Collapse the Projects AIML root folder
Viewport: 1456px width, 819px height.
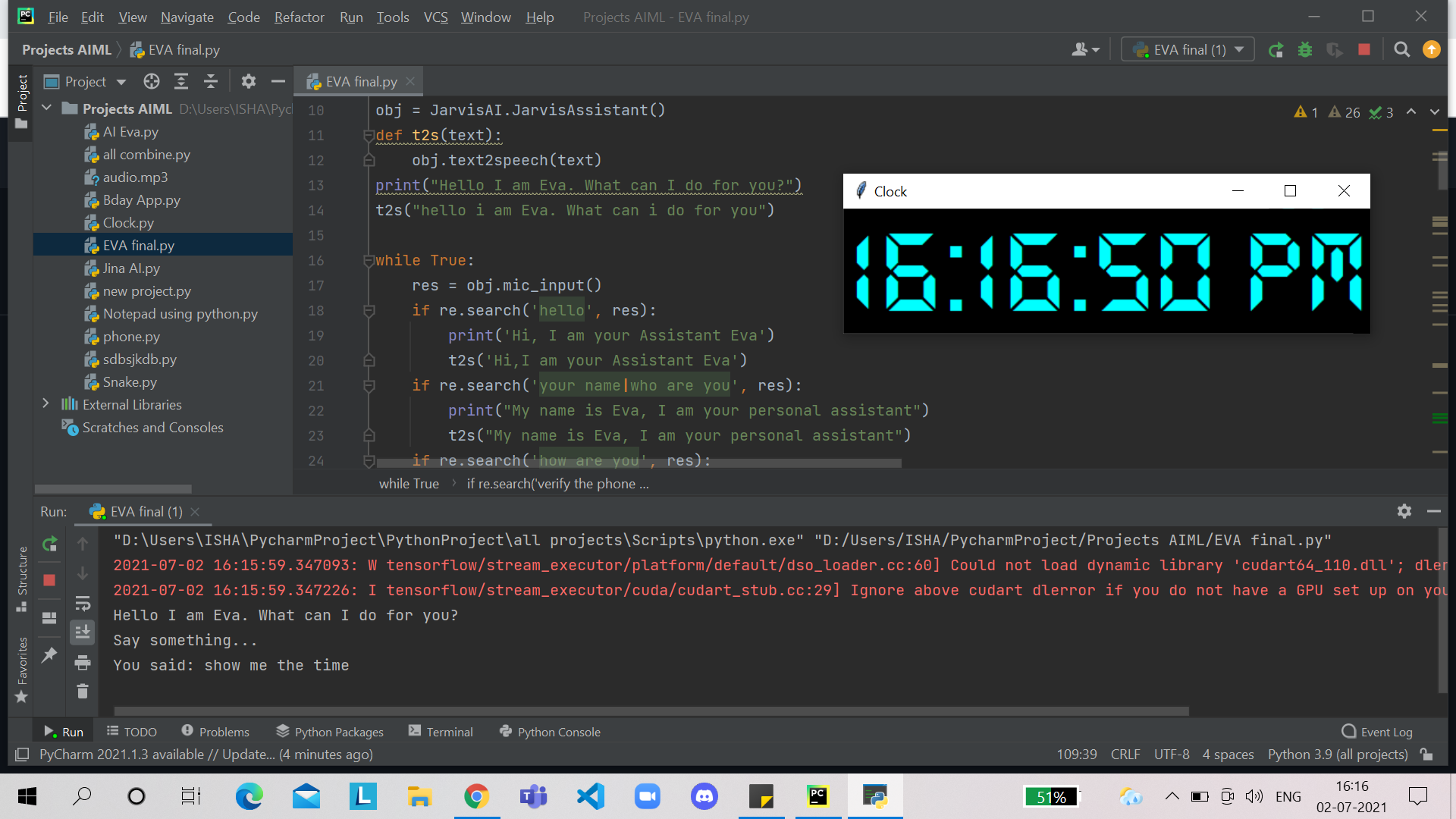[46, 108]
